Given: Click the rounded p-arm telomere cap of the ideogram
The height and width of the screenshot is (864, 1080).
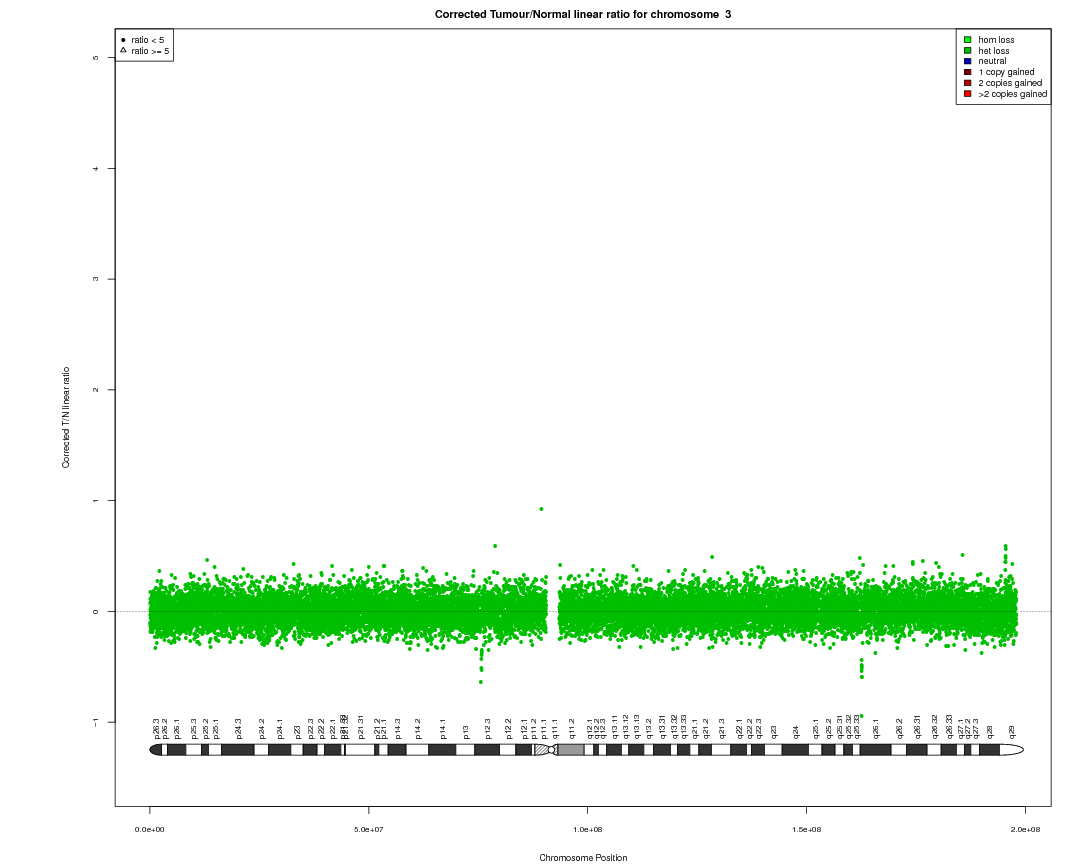Looking at the screenshot, I should point(155,750).
